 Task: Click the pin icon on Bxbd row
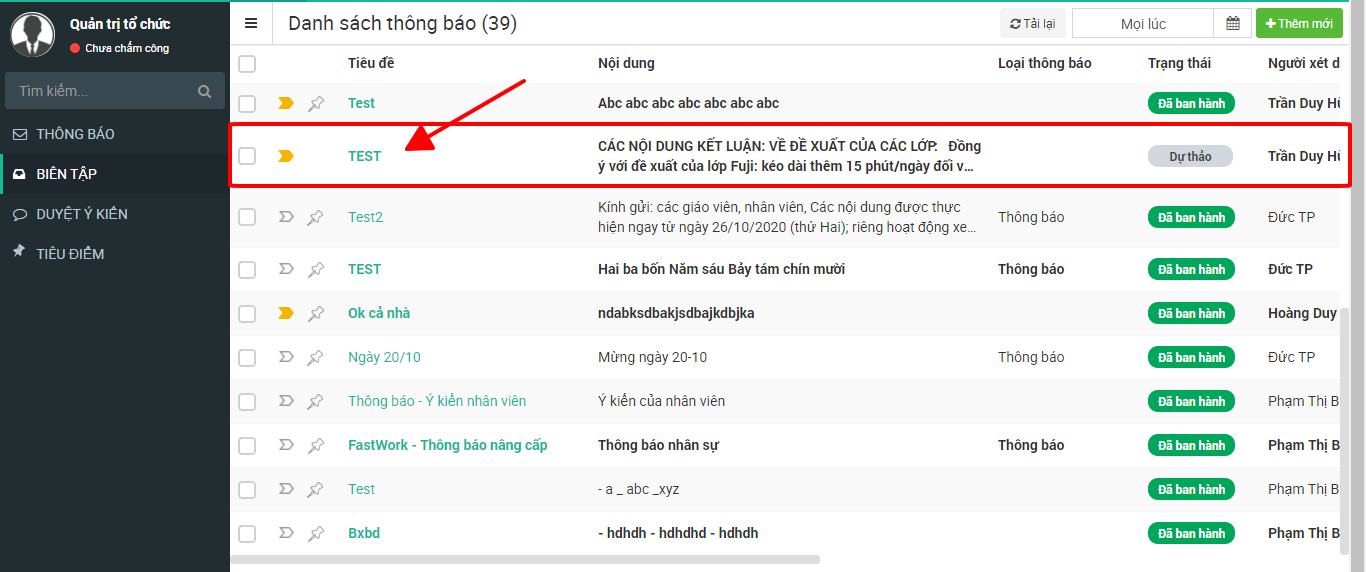(316, 533)
